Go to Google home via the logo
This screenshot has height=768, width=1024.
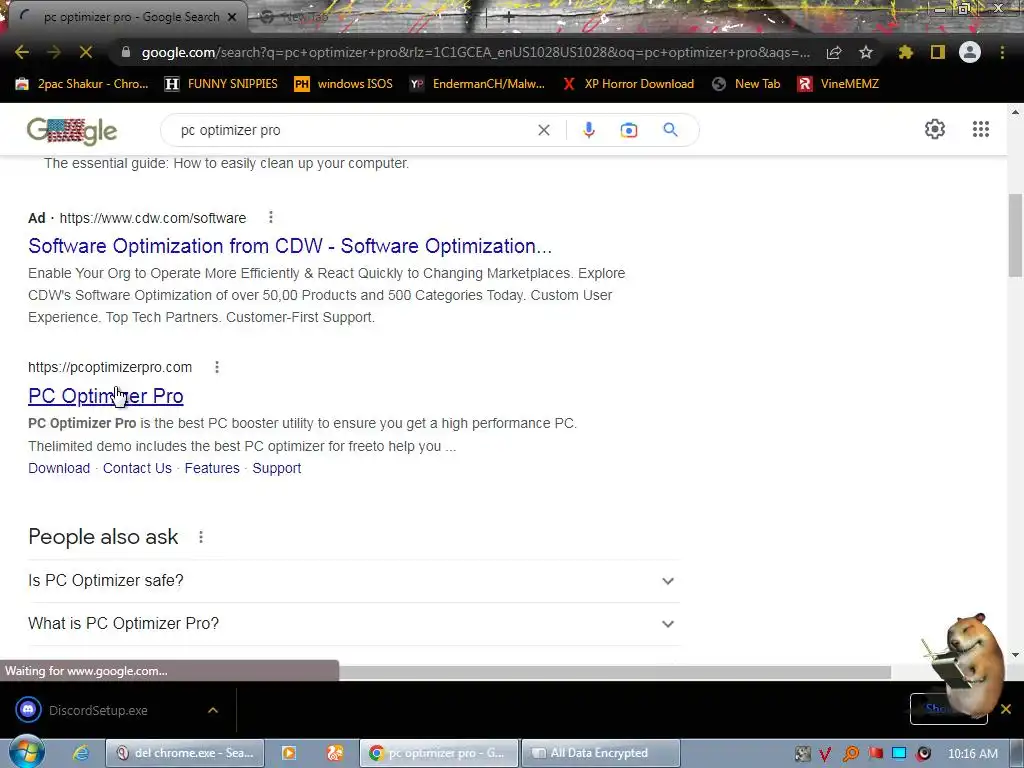pos(72,131)
